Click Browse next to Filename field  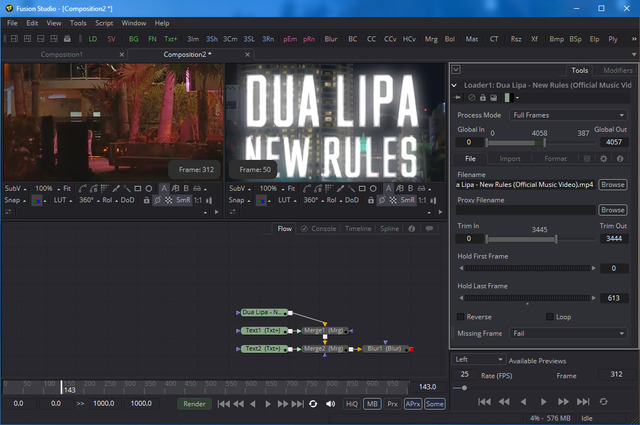(612, 184)
